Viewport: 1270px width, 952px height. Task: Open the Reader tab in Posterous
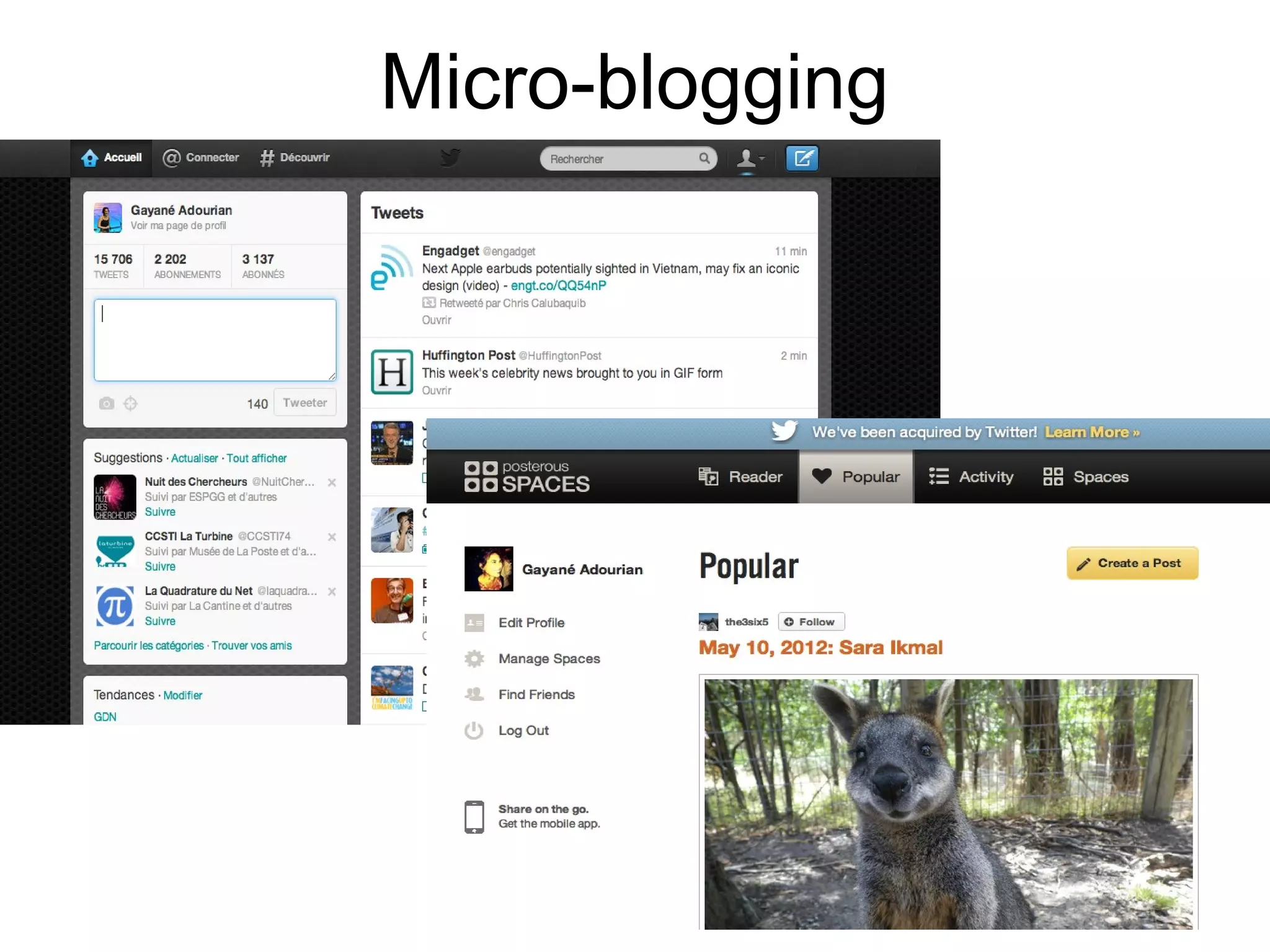[740, 477]
